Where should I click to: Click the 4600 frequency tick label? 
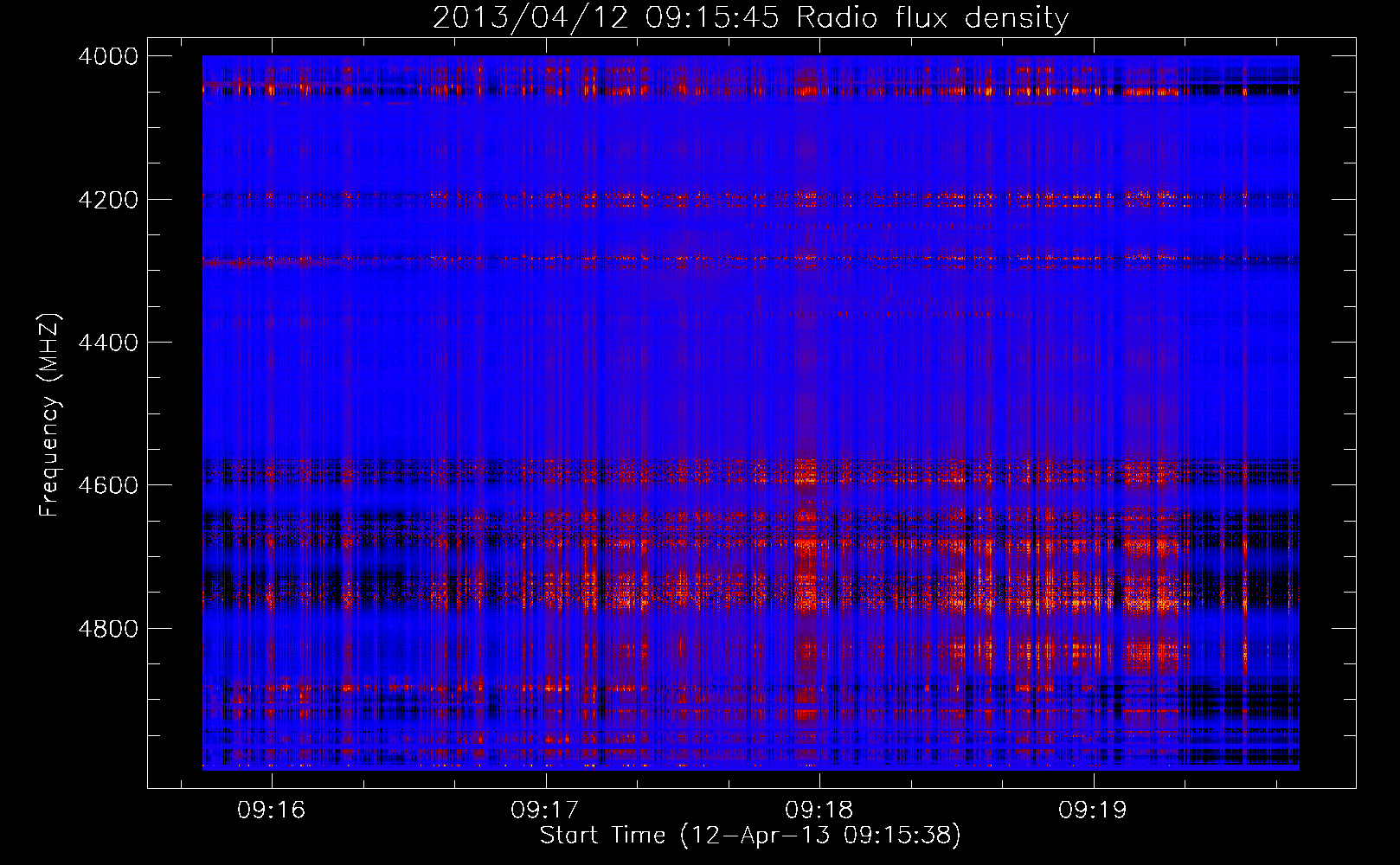[108, 485]
